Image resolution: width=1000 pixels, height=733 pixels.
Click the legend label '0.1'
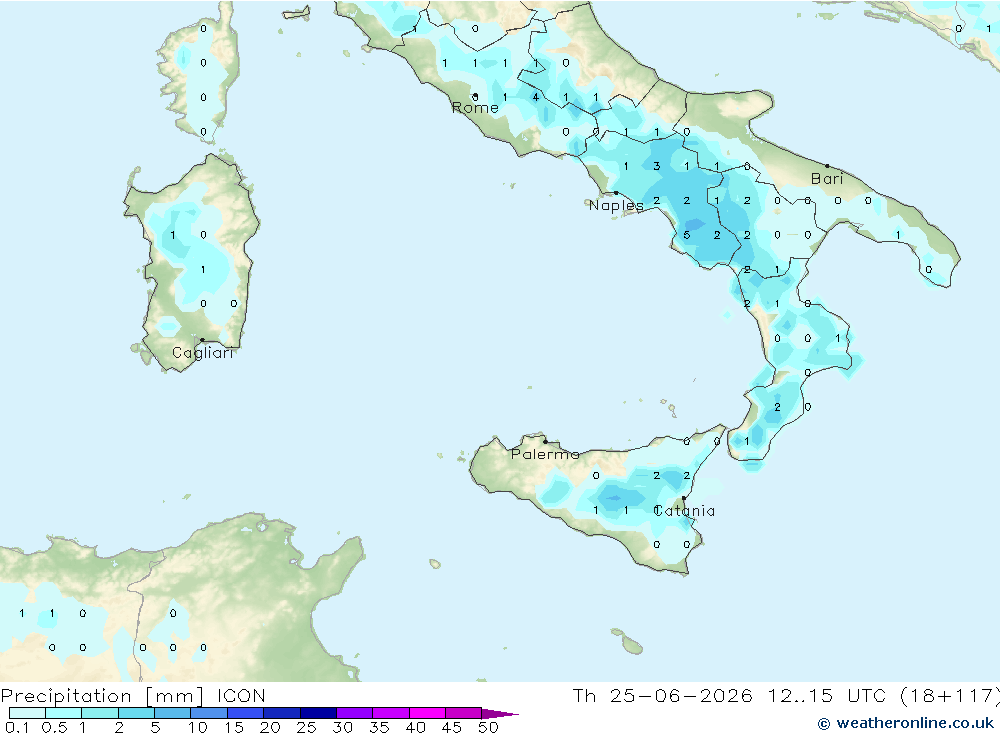[x=17, y=727]
